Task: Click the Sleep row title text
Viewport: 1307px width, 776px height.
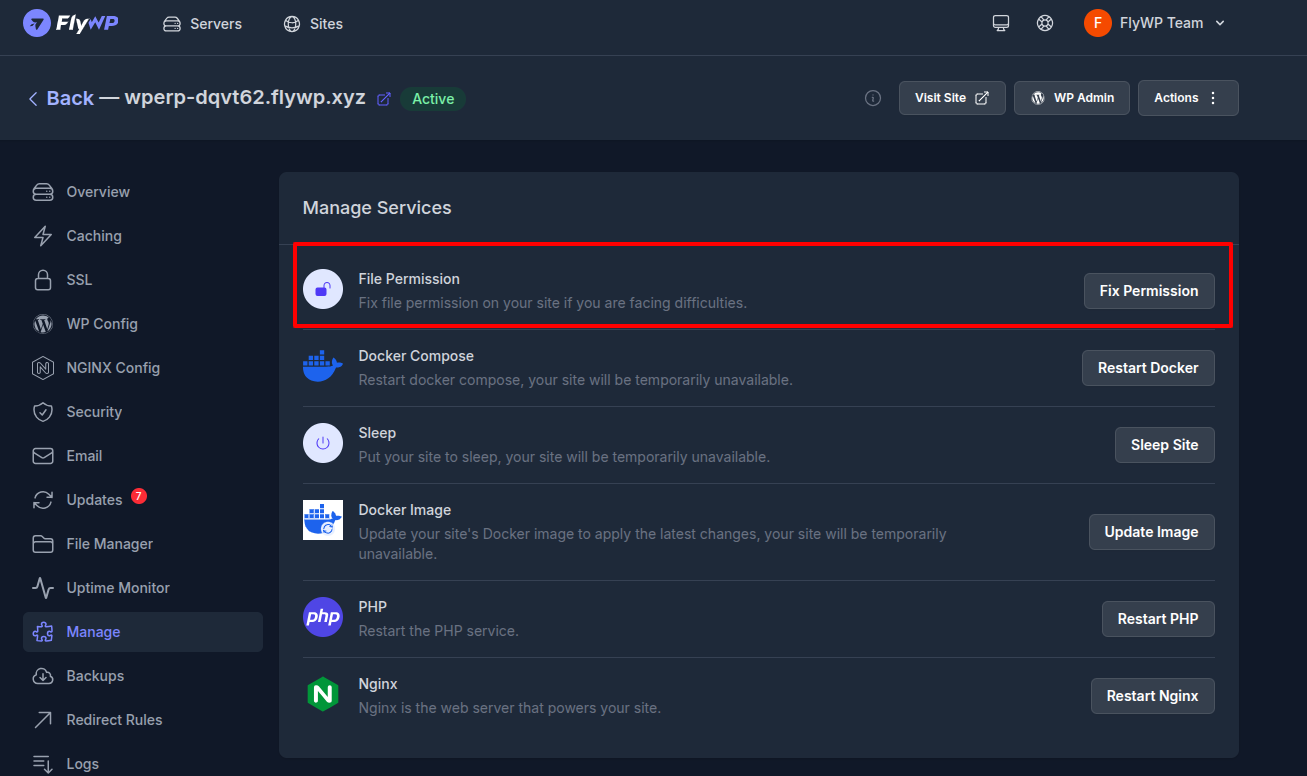Action: (378, 433)
